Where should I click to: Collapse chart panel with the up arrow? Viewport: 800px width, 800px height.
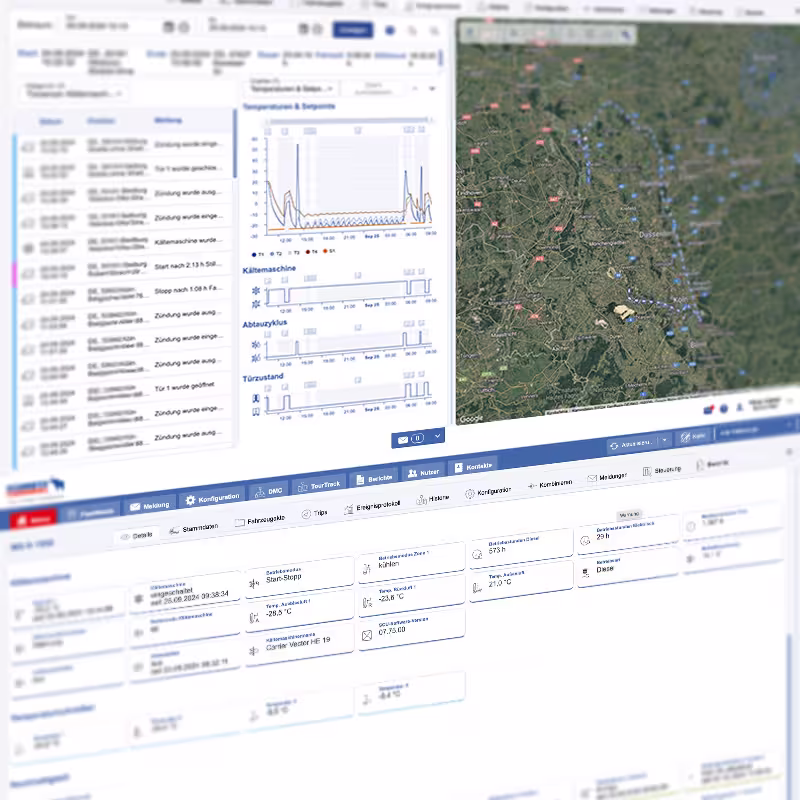pos(415,88)
